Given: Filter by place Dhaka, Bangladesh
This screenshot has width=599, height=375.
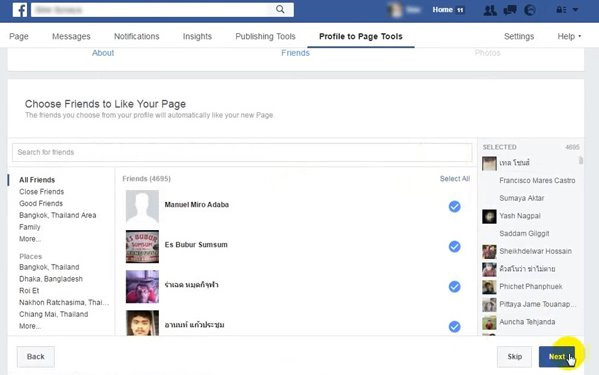Looking at the screenshot, I should (x=51, y=279).
